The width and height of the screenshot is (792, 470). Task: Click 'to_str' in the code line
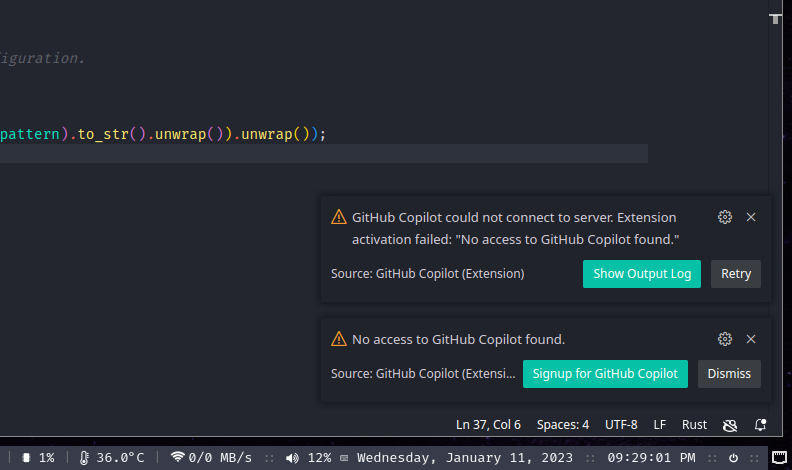103,134
